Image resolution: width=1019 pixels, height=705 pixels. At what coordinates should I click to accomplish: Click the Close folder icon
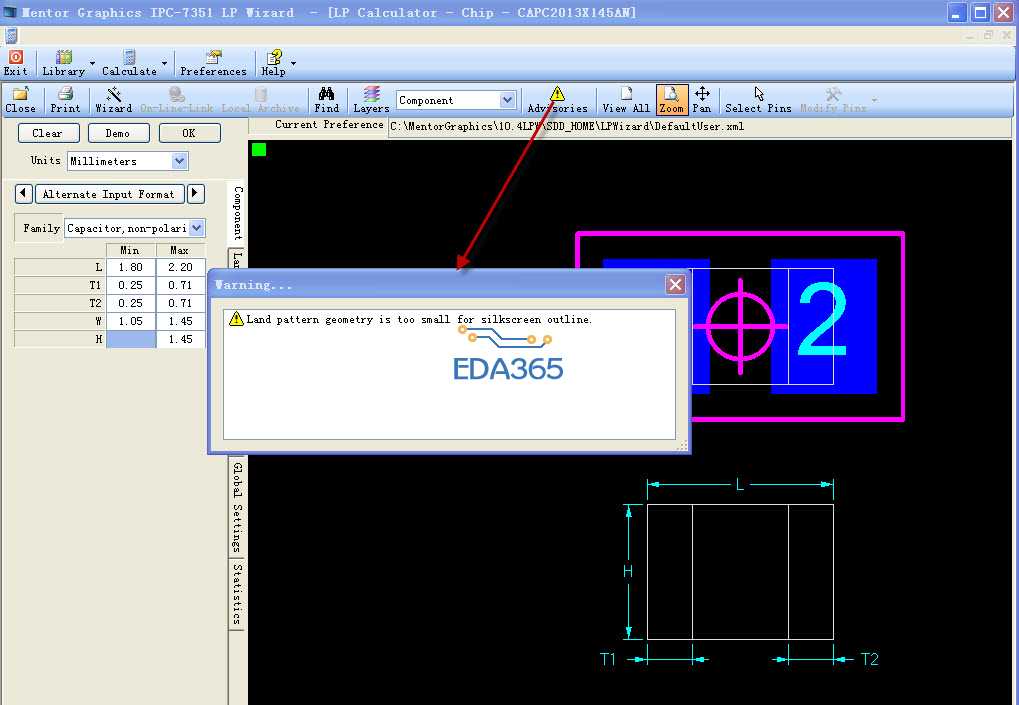[20, 100]
